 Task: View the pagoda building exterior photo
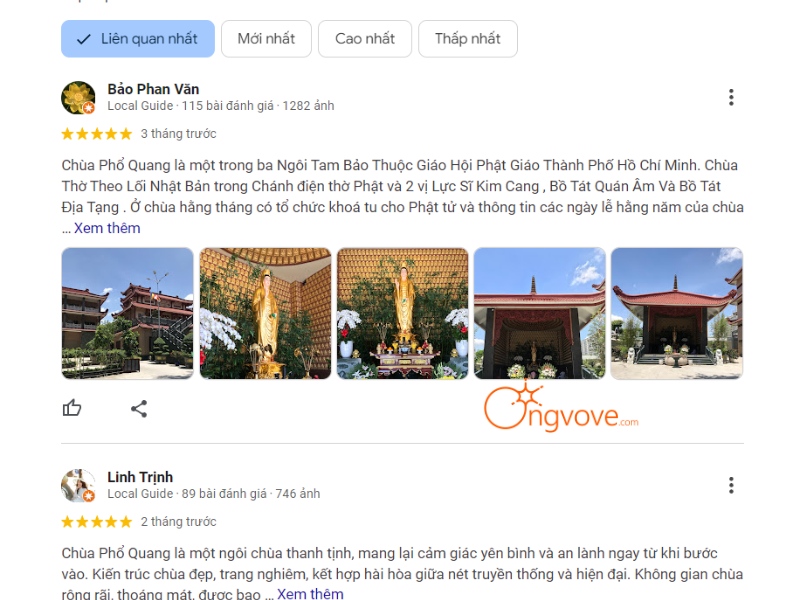tap(128, 313)
